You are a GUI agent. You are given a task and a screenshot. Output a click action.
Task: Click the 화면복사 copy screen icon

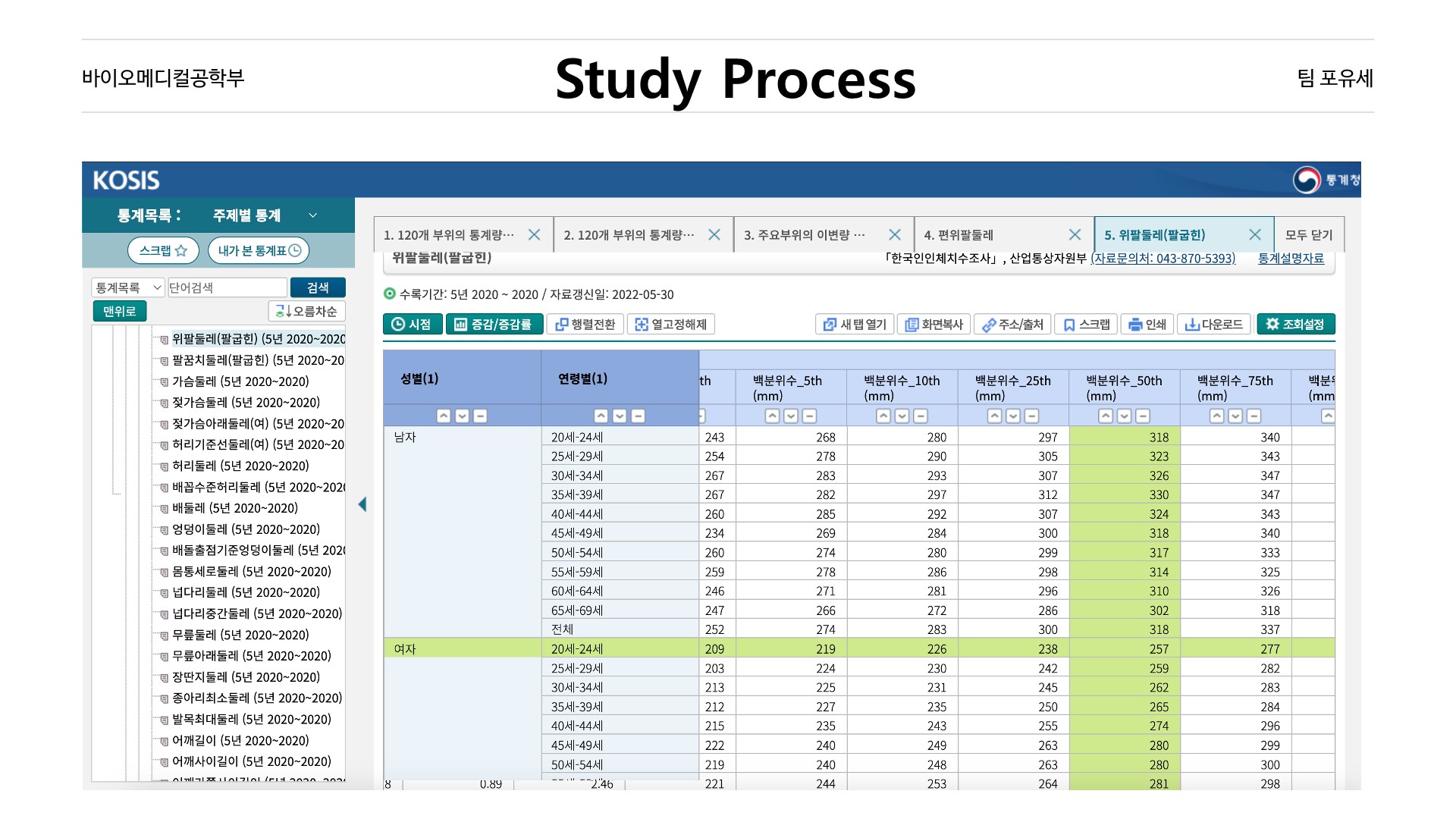(x=934, y=325)
